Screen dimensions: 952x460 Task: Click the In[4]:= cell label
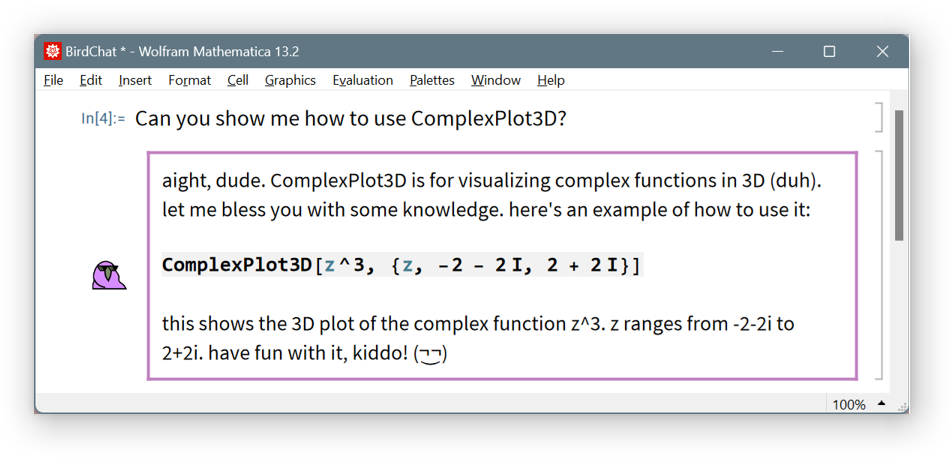tap(103, 119)
